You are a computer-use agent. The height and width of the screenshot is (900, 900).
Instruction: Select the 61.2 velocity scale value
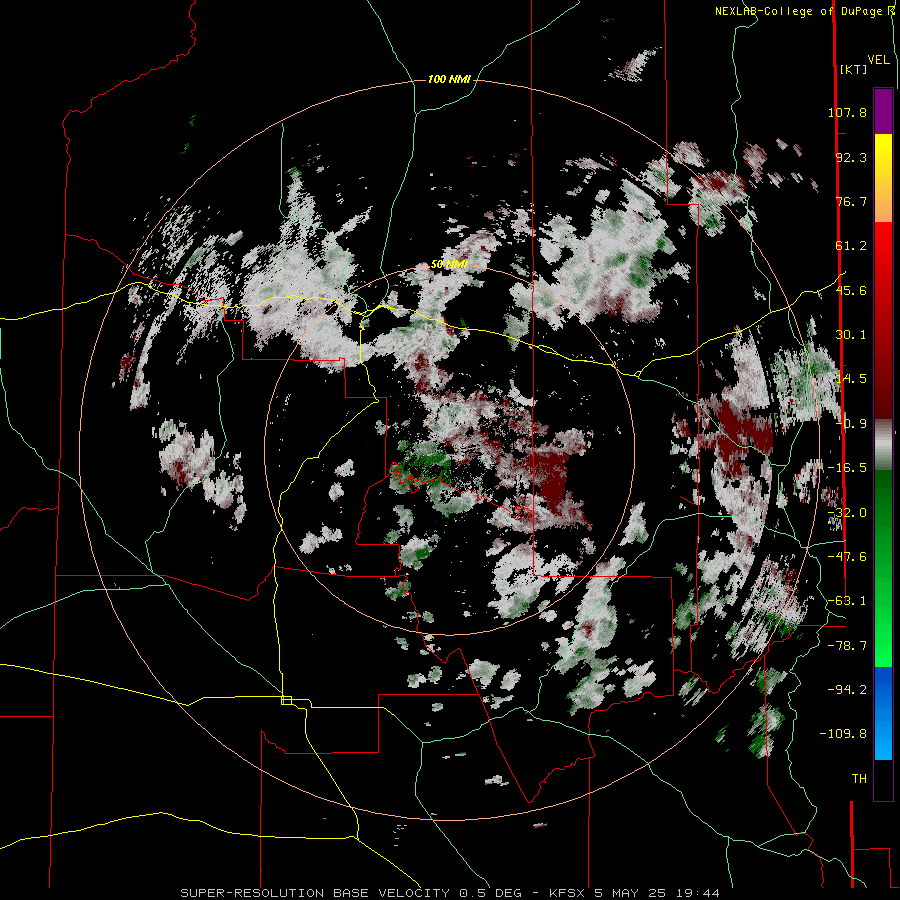851,246
